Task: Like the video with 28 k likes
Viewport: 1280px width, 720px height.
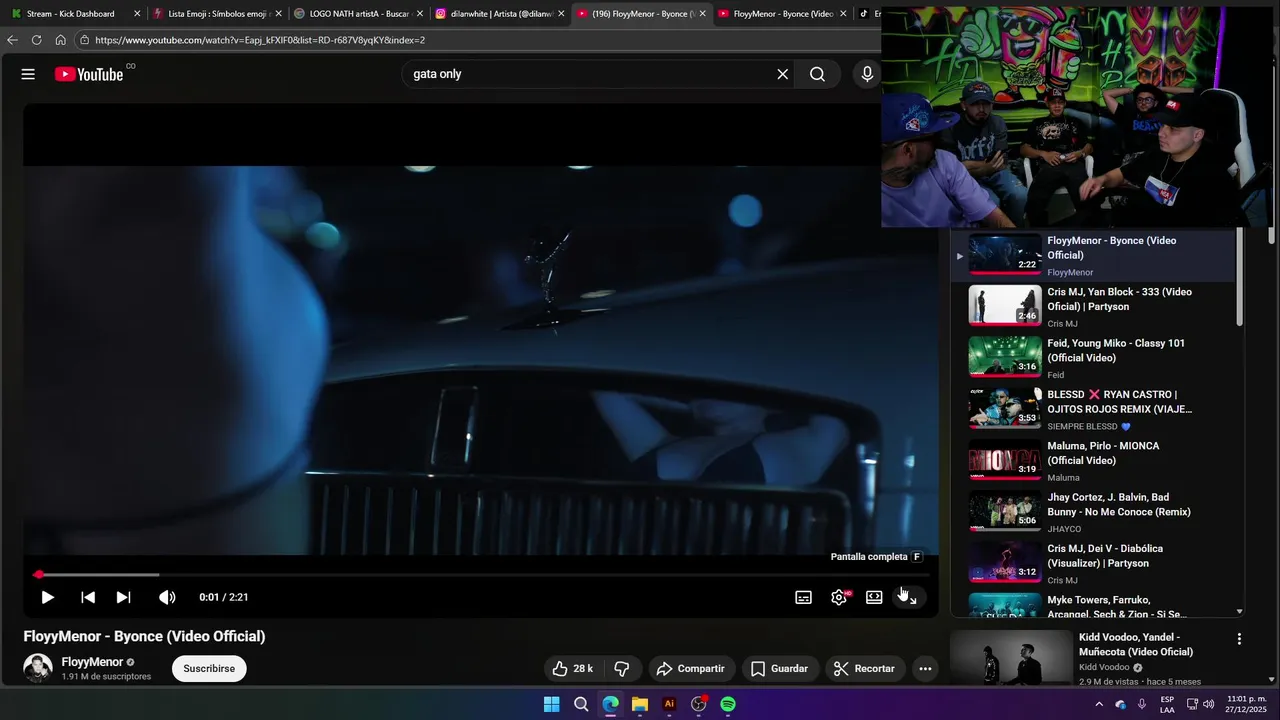Action: click(x=571, y=668)
